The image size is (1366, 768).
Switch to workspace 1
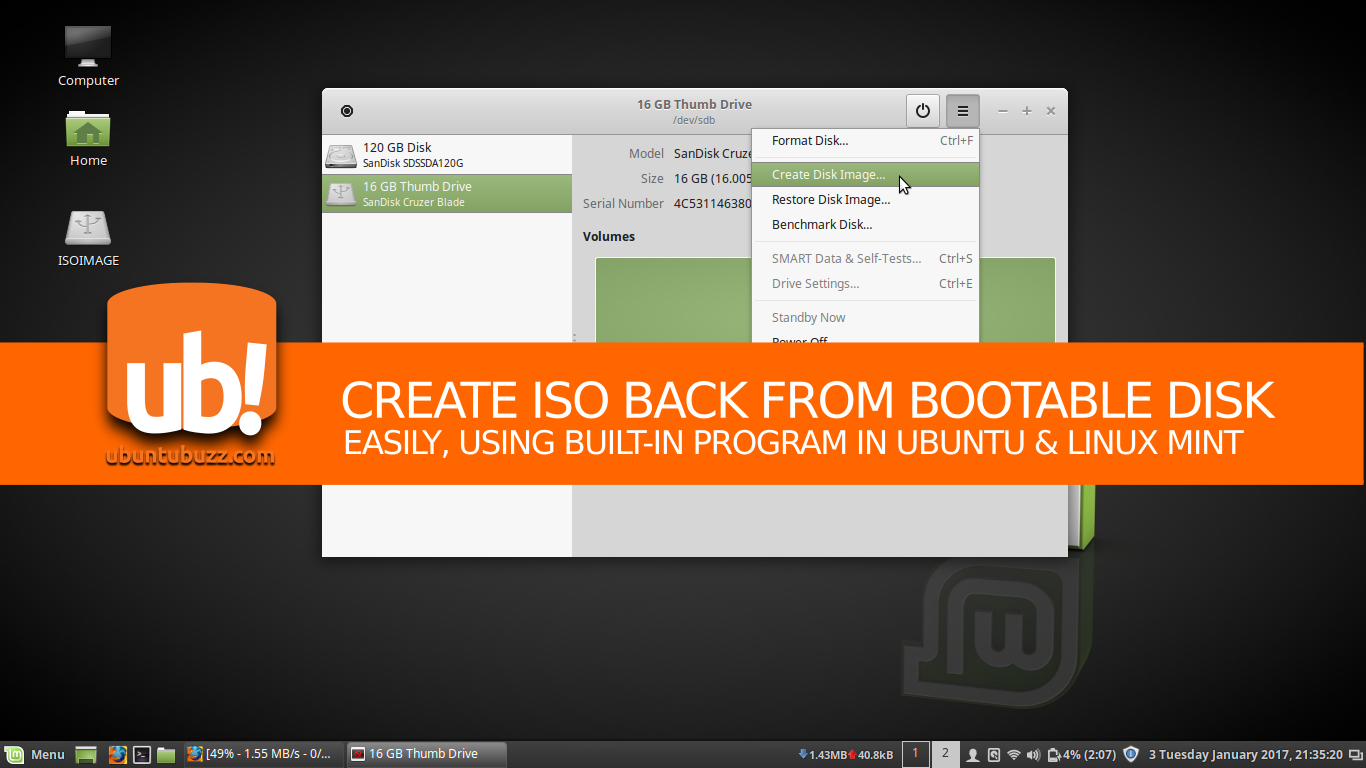tap(915, 754)
